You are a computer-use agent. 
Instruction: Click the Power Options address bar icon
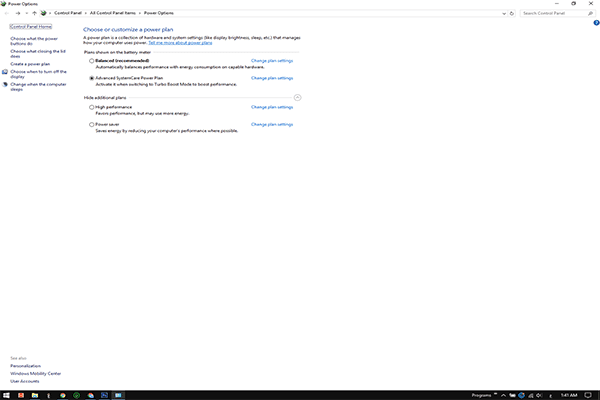pos(43,13)
